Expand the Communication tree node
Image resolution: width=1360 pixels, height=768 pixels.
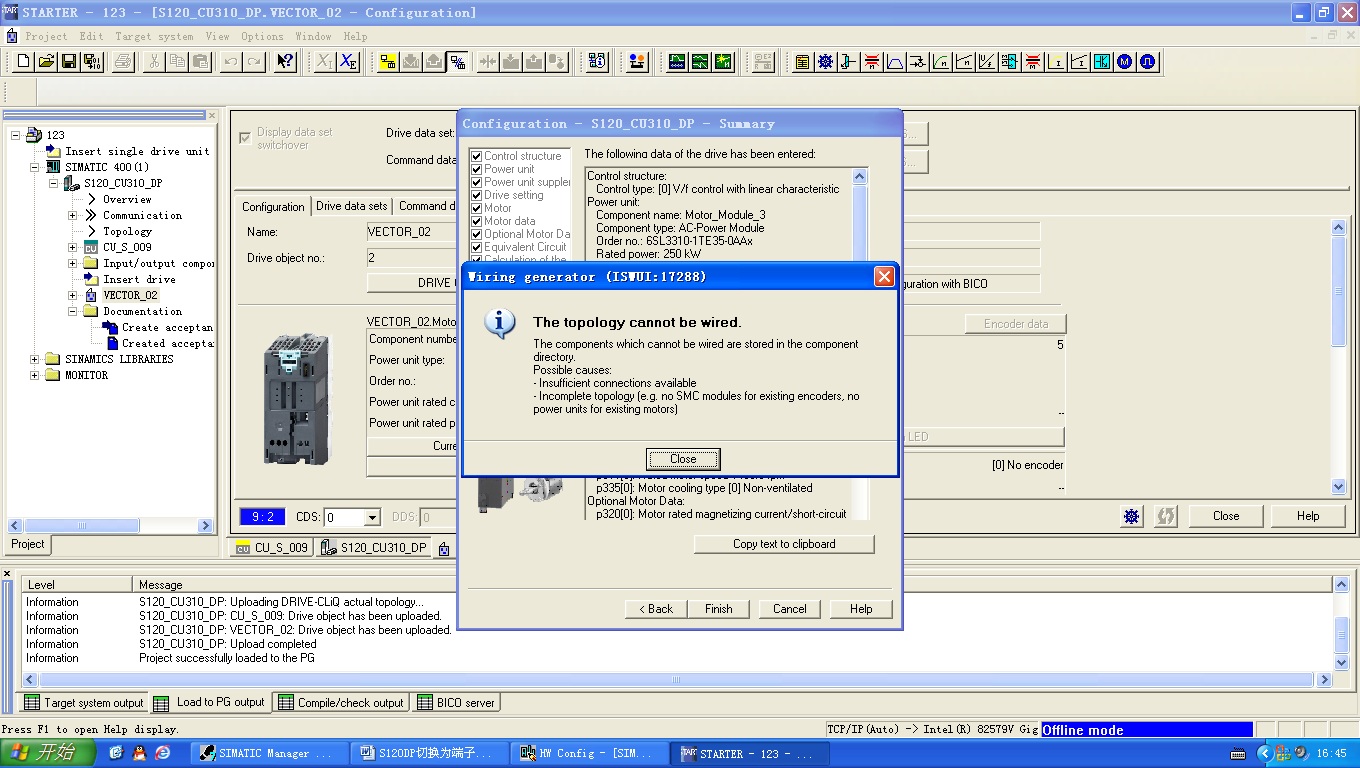[x=72, y=215]
